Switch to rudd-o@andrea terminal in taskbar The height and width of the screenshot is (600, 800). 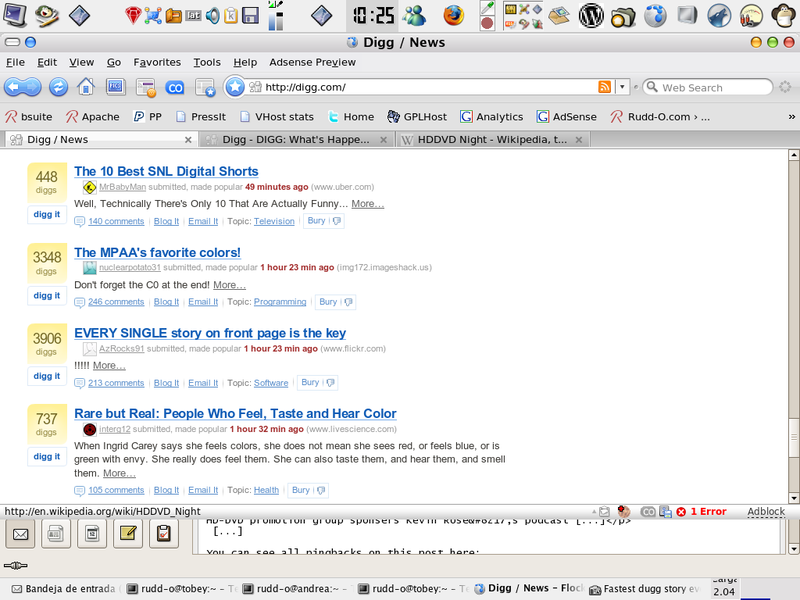pyautogui.click(x=297, y=589)
